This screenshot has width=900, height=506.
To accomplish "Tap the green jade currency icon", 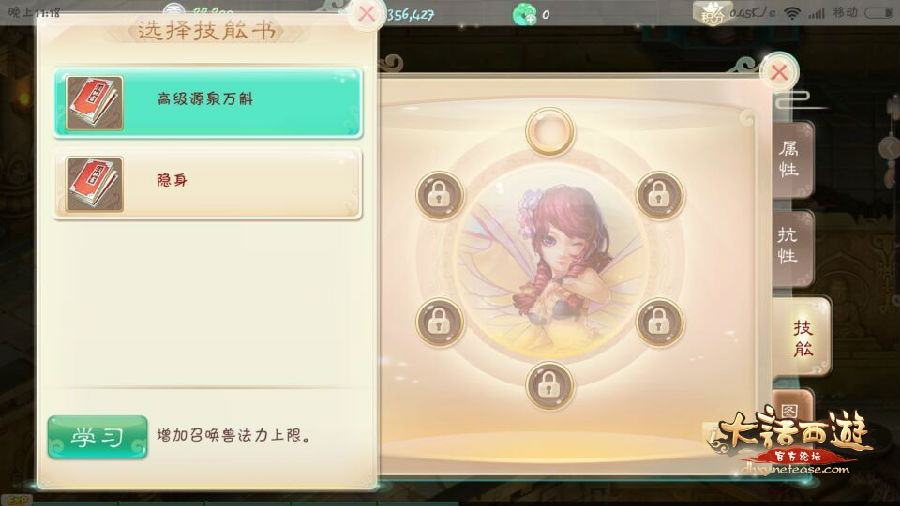I will [x=524, y=14].
